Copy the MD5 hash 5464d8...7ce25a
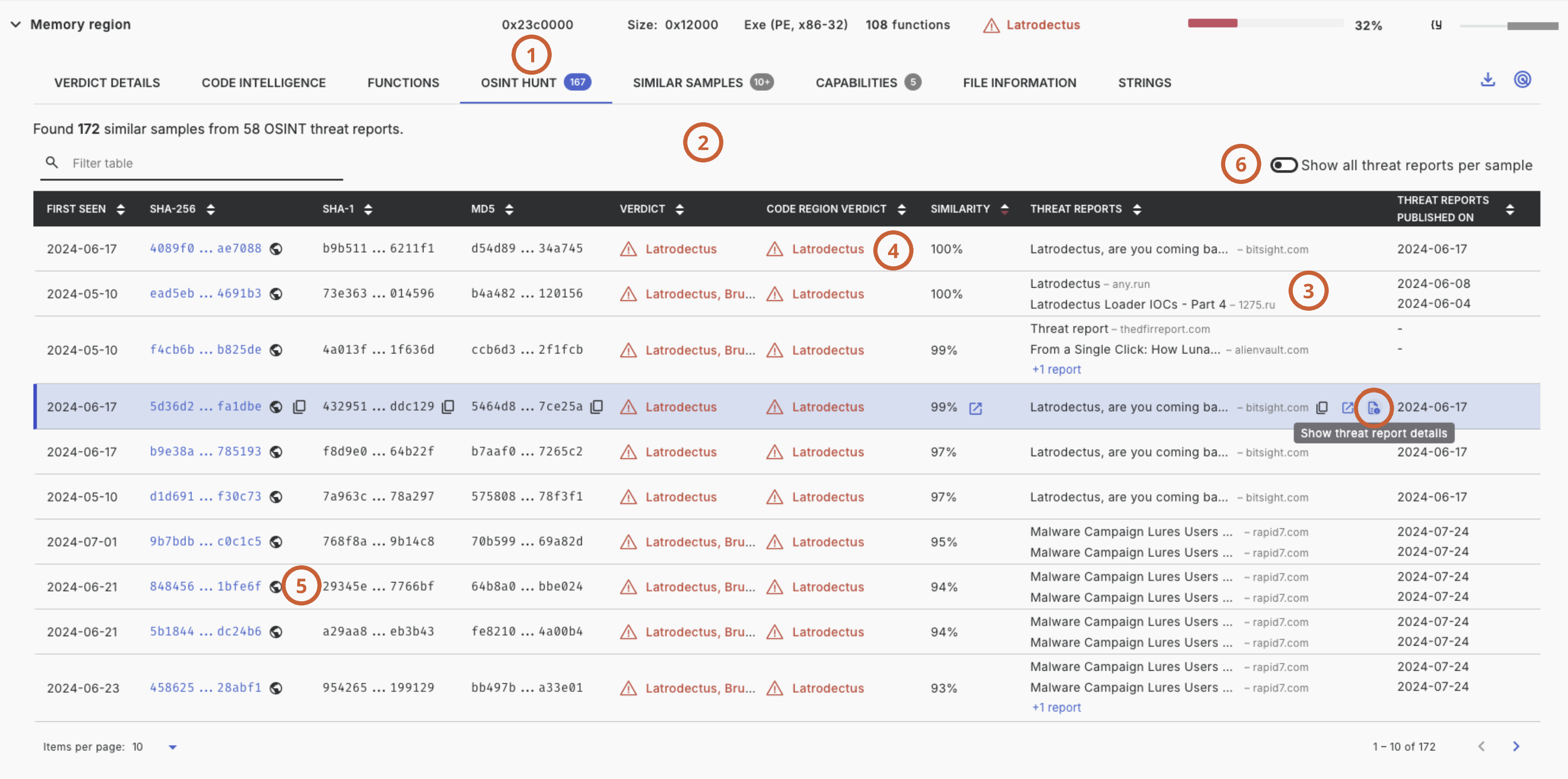 (596, 407)
